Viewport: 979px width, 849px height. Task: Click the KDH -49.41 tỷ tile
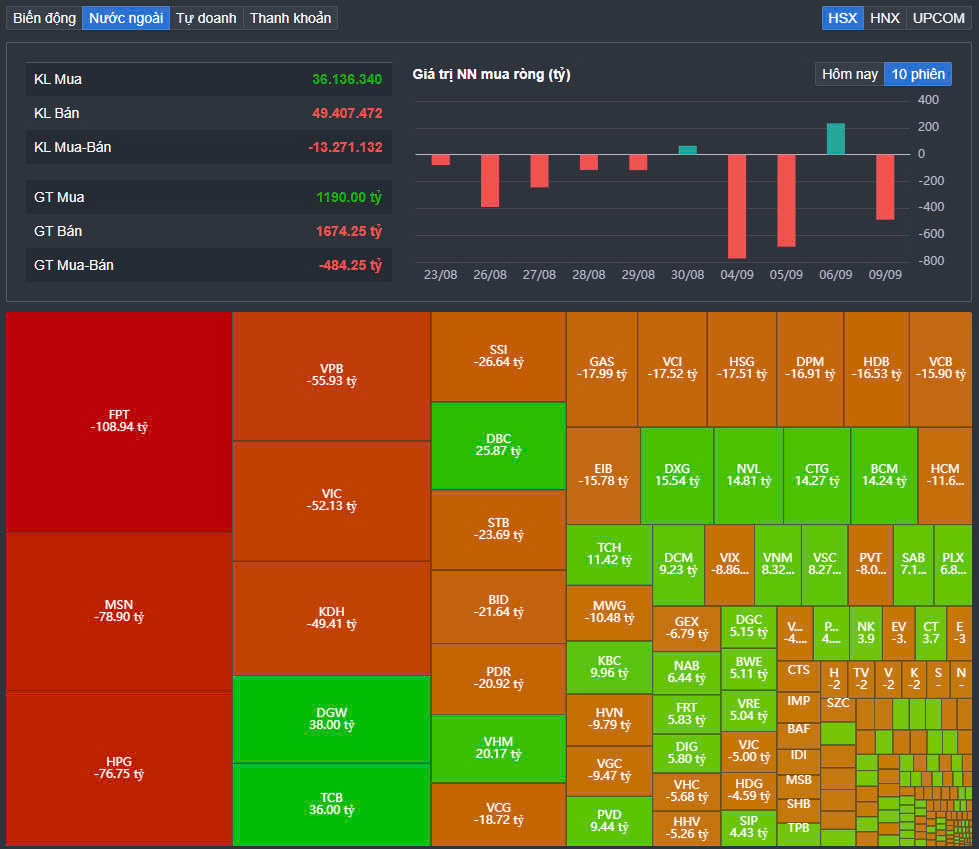click(x=332, y=618)
